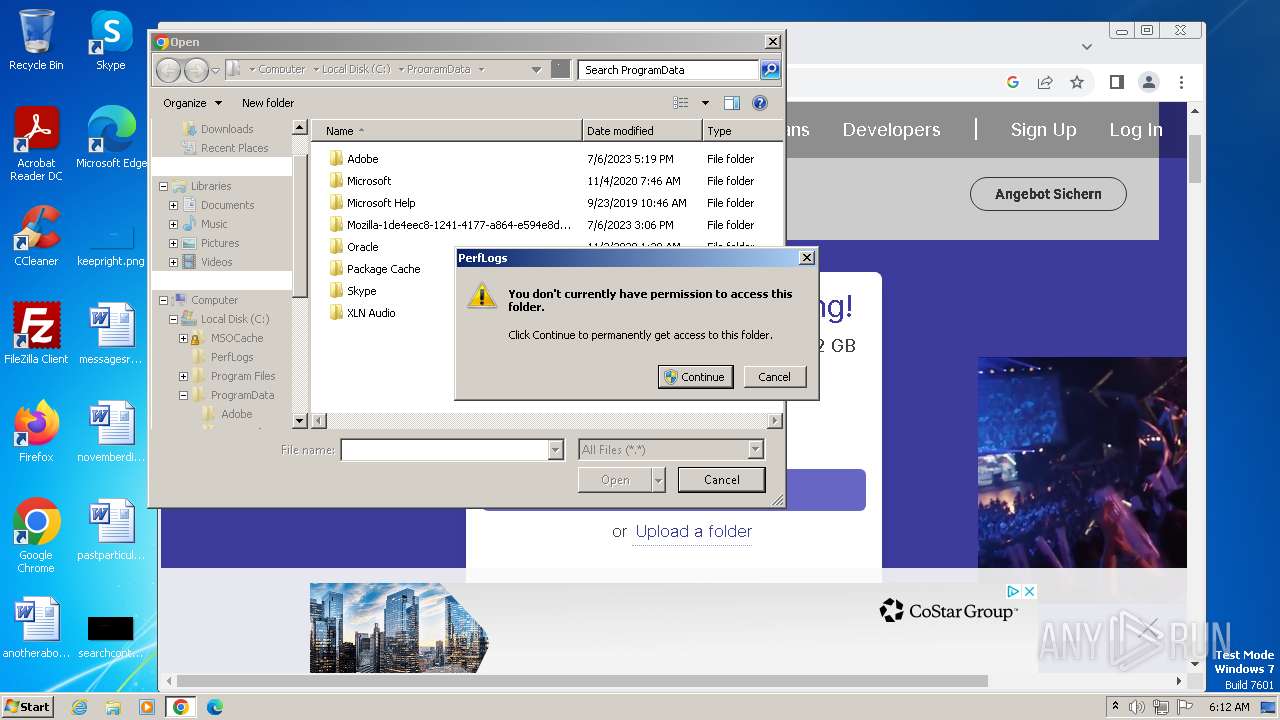
Task: Select ProgramData in the navigation tree
Action: click(242, 395)
